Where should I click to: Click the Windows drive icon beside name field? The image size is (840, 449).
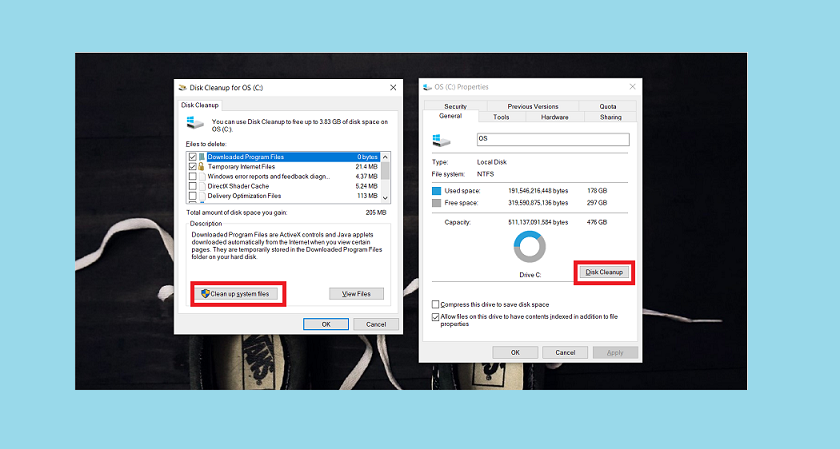pyautogui.click(x=441, y=140)
